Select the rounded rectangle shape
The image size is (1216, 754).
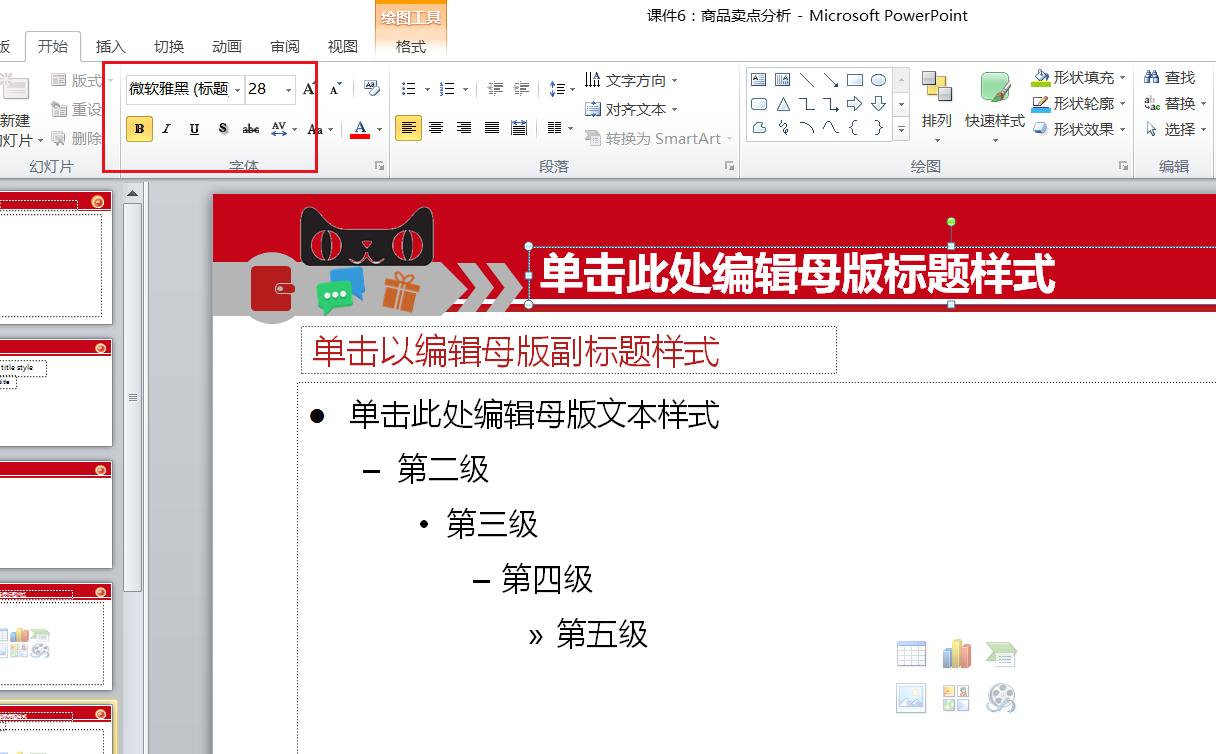pos(758,104)
